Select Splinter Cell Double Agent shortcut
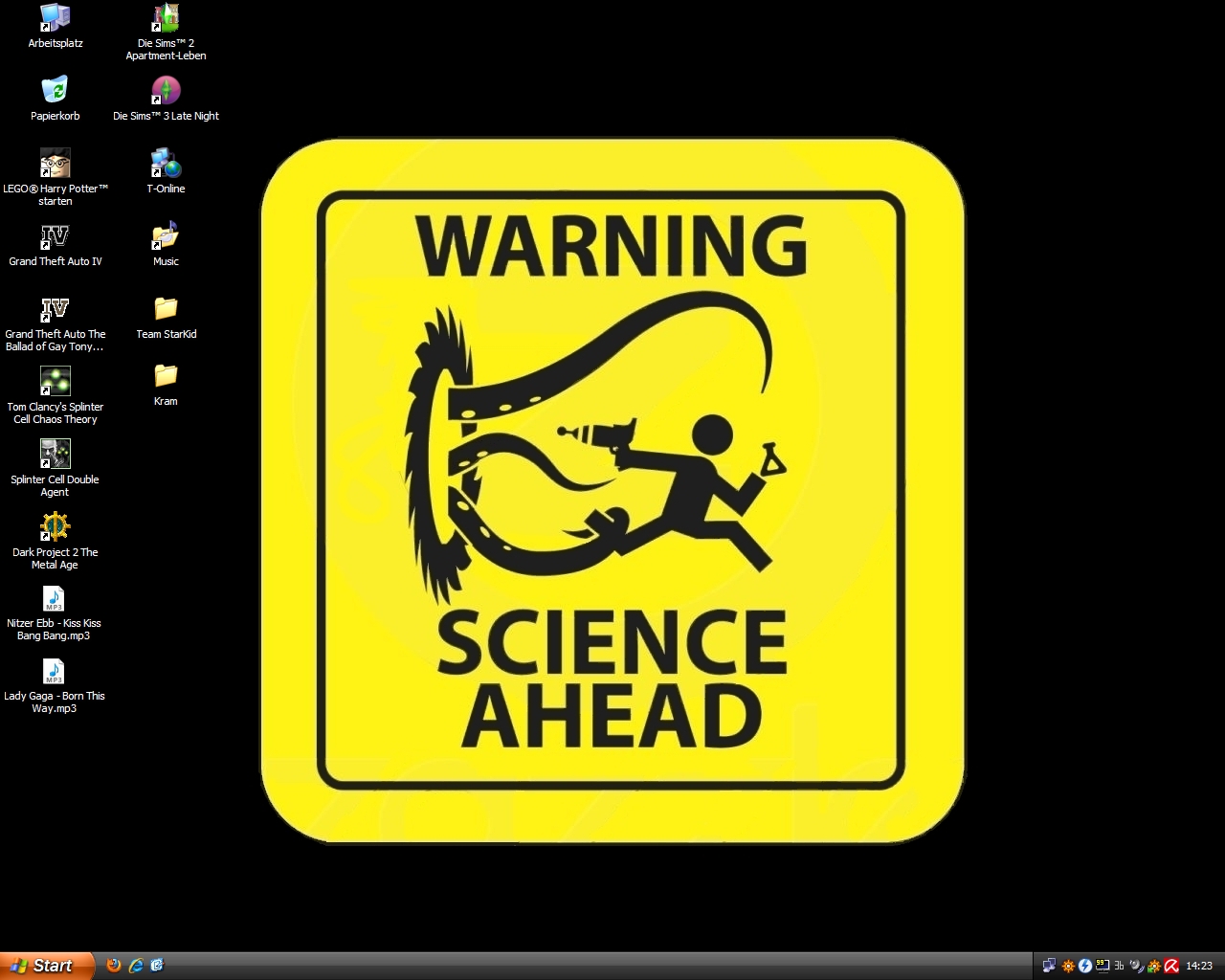 tap(55, 455)
